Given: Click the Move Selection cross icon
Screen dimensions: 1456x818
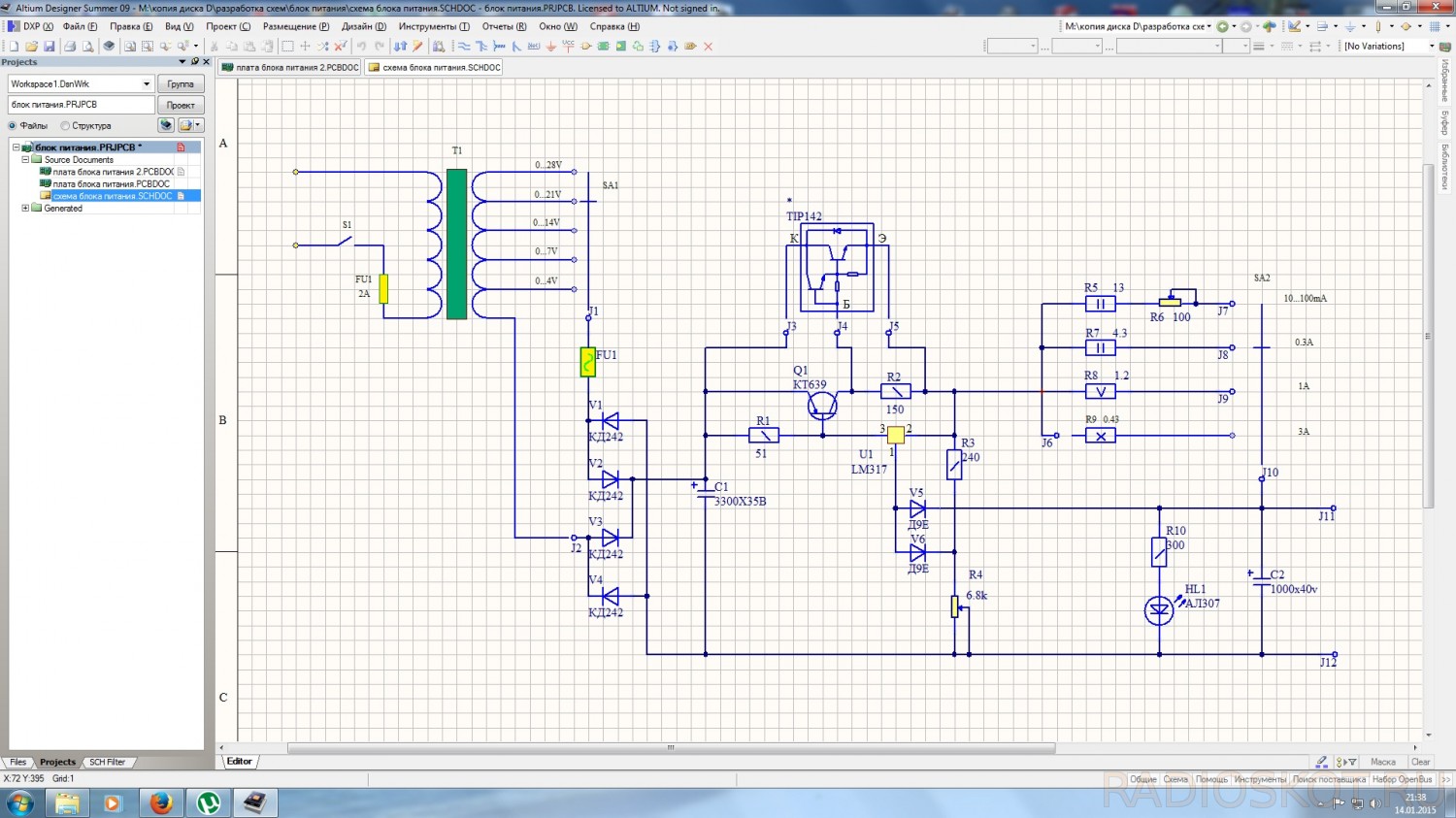Looking at the screenshot, I should click(x=305, y=46).
